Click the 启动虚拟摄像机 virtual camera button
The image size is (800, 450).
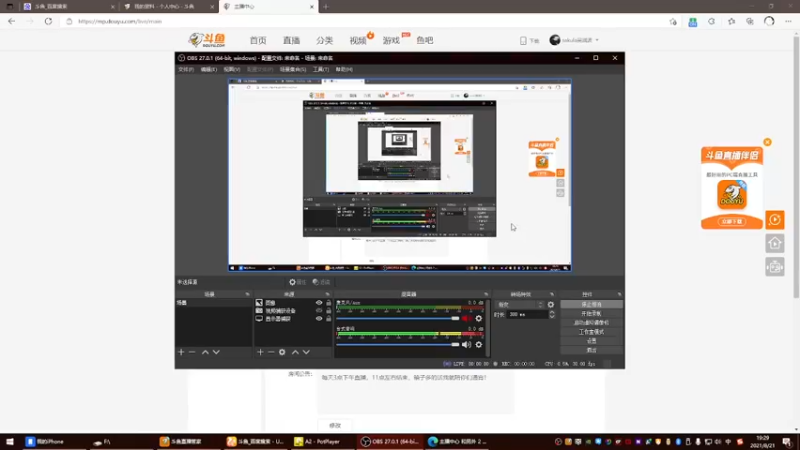tap(591, 322)
